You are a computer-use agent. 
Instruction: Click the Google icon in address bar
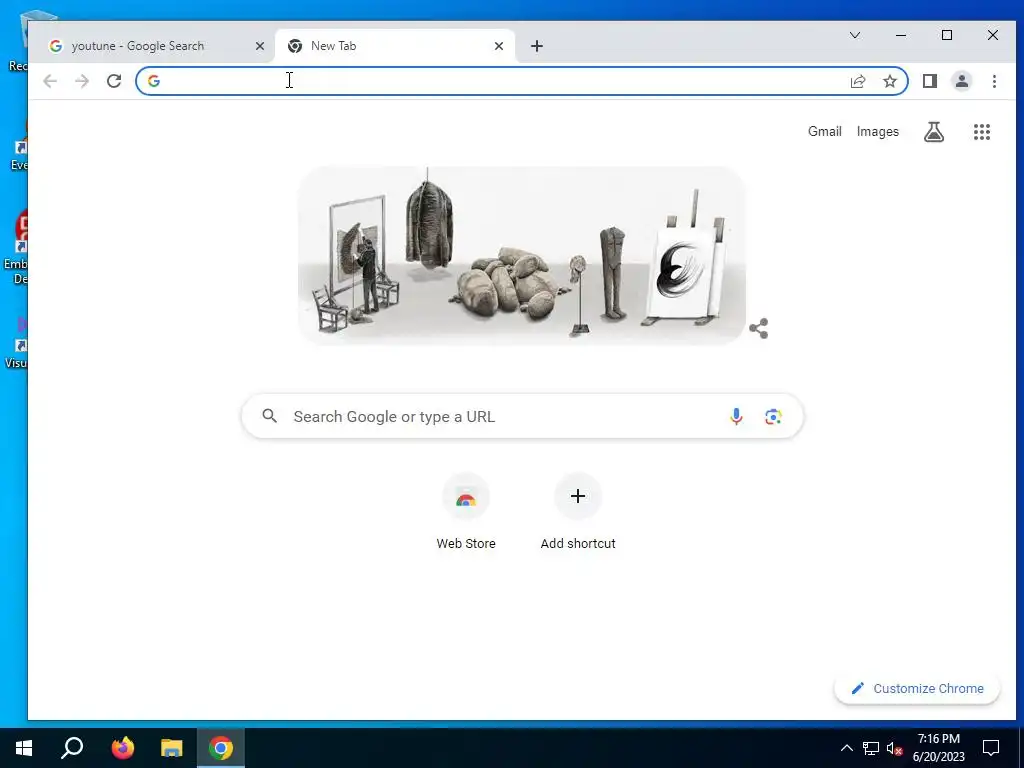[x=154, y=81]
